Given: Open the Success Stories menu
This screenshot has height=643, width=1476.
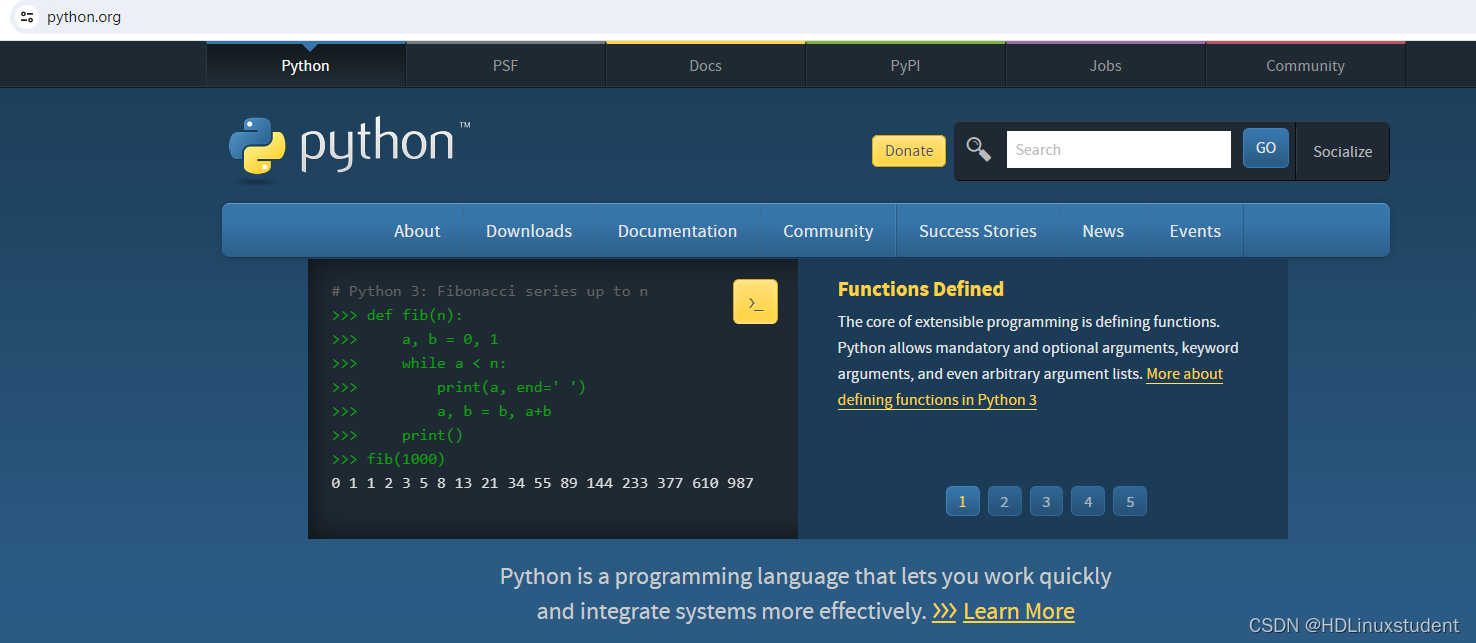Looking at the screenshot, I should (x=978, y=231).
